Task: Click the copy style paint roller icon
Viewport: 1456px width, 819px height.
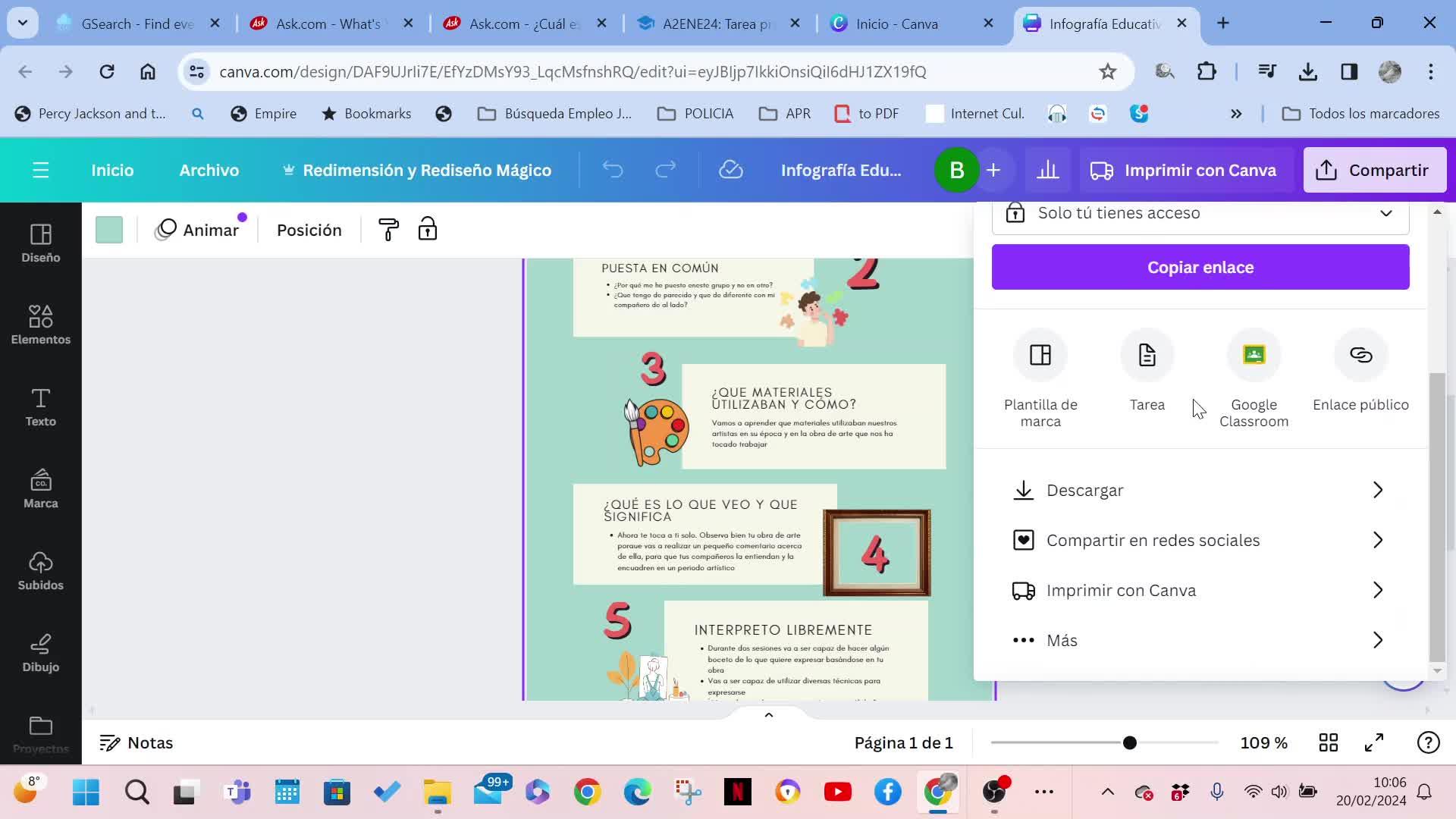Action: pos(388,230)
